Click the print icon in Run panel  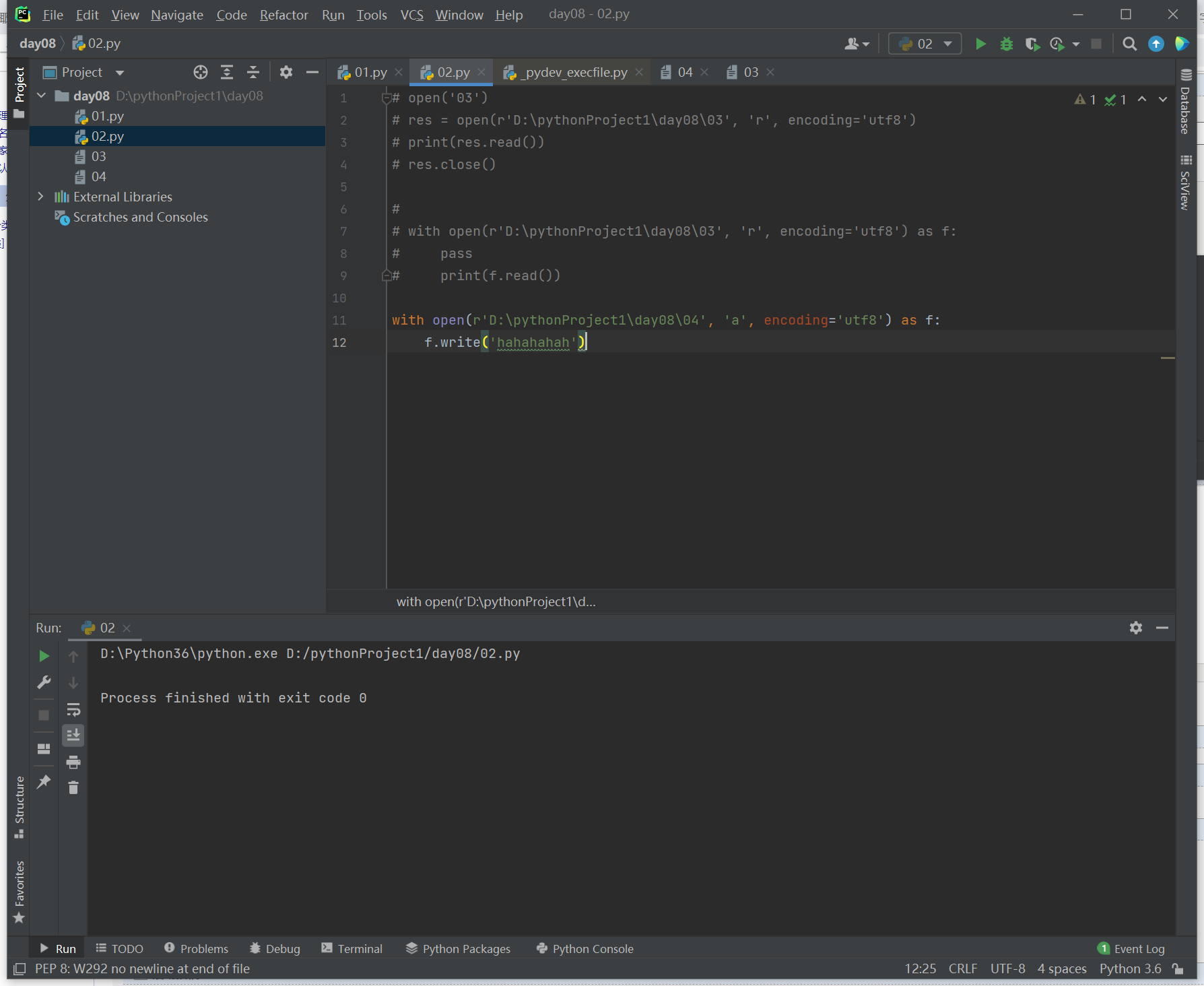pos(73,762)
